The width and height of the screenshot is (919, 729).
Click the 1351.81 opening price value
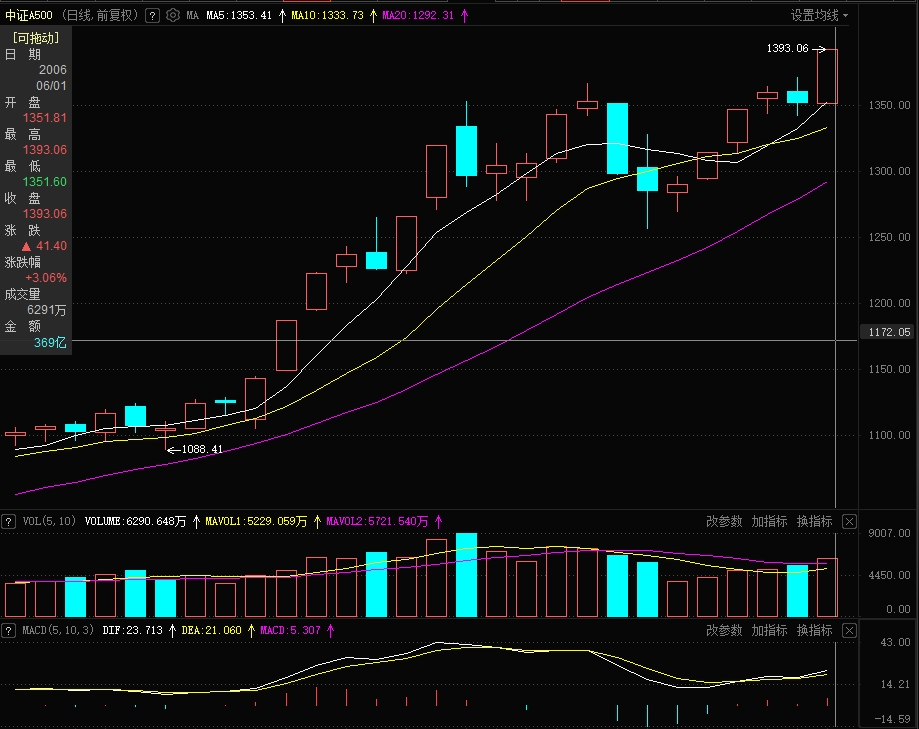[45, 118]
